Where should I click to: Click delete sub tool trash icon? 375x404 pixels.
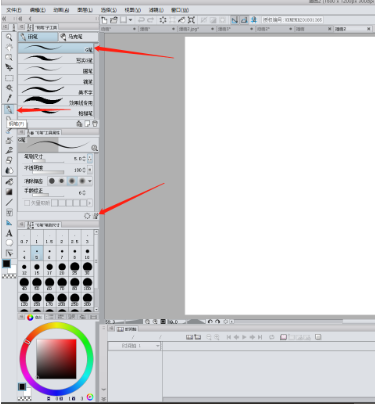95,124
